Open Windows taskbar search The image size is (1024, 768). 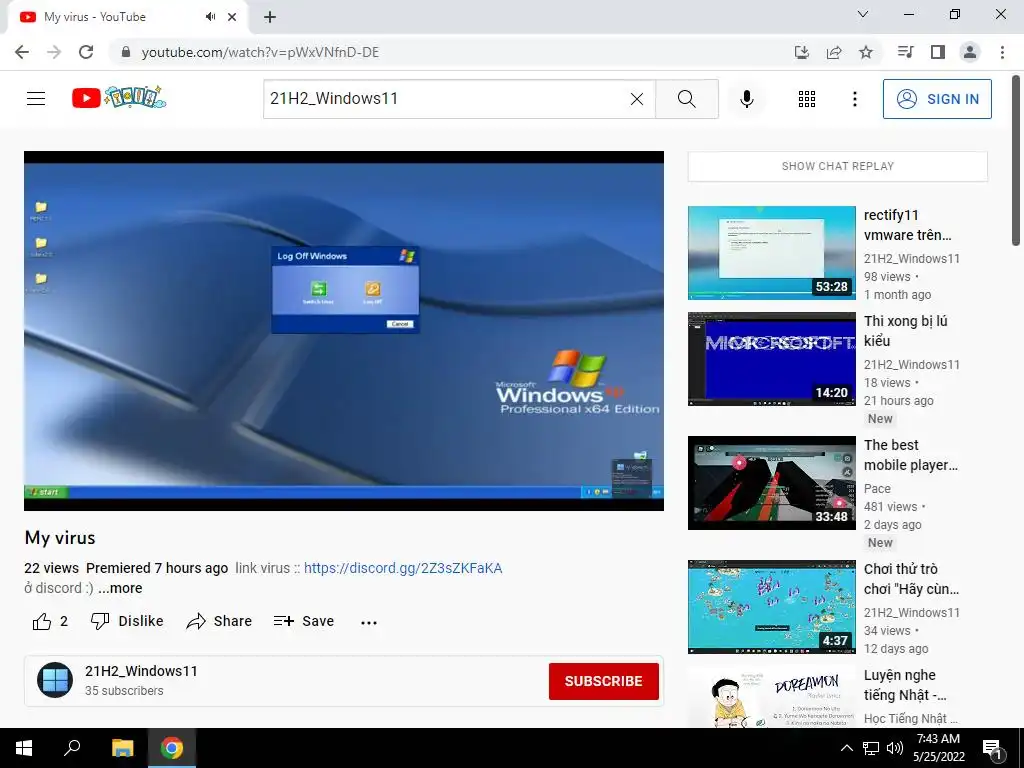[72, 748]
